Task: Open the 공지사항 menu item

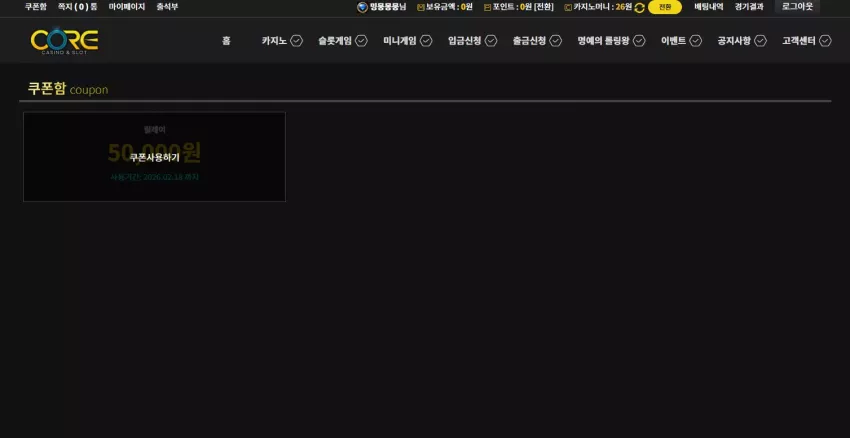Action: [734, 41]
